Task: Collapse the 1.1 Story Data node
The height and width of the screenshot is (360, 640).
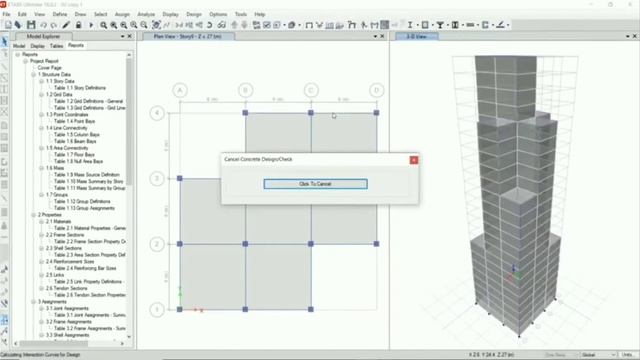Action: [41, 81]
